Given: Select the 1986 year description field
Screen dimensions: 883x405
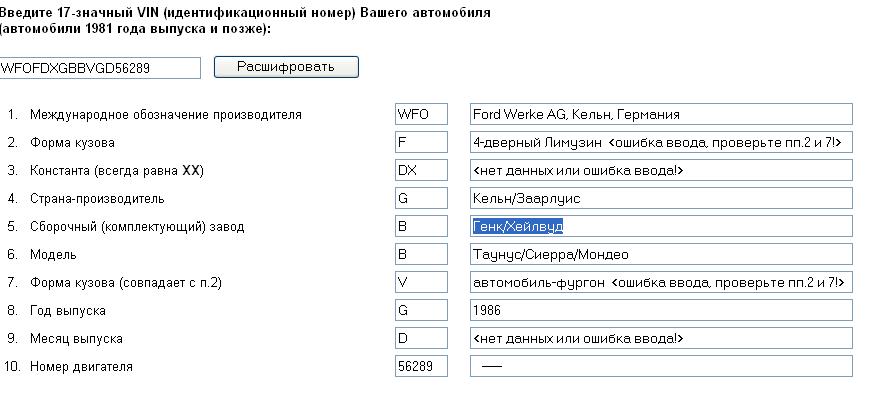Looking at the screenshot, I should [661, 311].
